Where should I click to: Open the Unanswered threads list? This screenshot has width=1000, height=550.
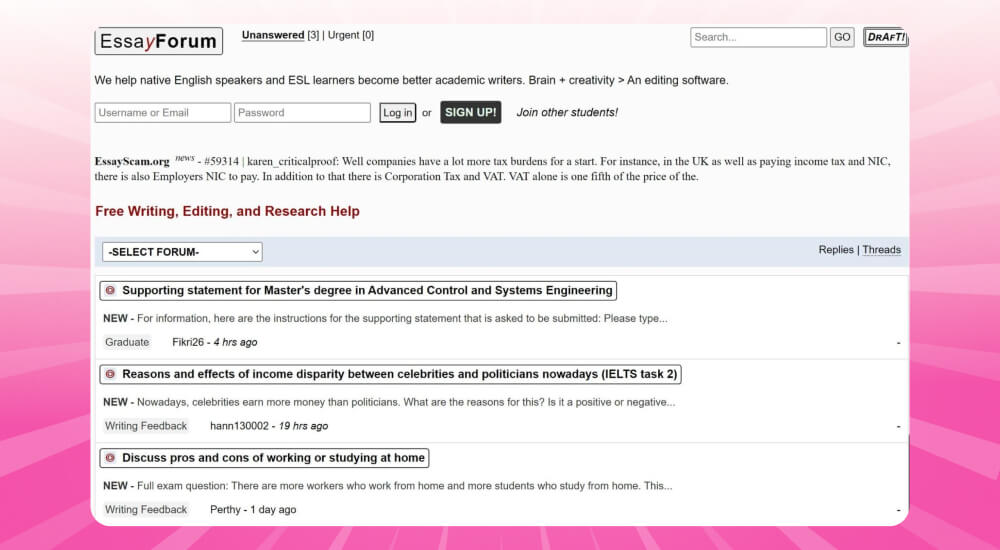pyautogui.click(x=272, y=35)
